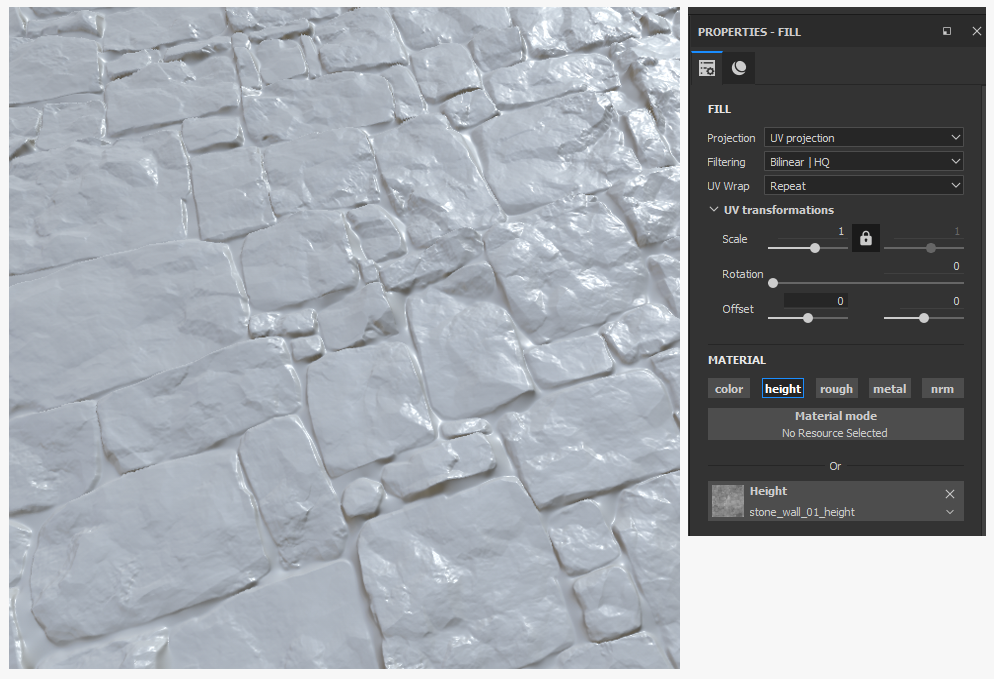This screenshot has width=994, height=679.
Task: Expand the Height resource chevron
Action: click(950, 512)
